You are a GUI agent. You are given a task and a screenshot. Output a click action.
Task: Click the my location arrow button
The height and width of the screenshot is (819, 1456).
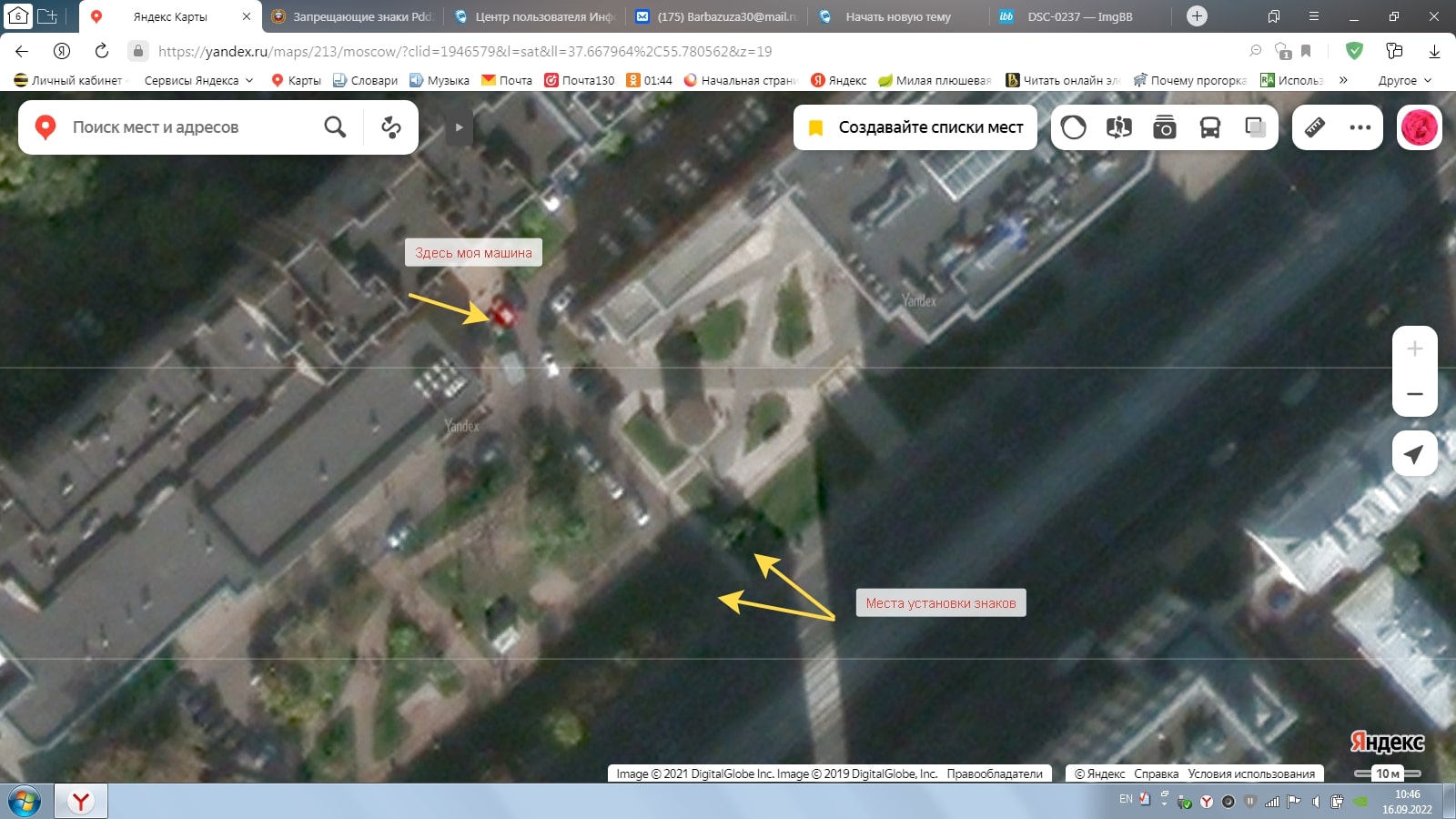tap(1415, 453)
